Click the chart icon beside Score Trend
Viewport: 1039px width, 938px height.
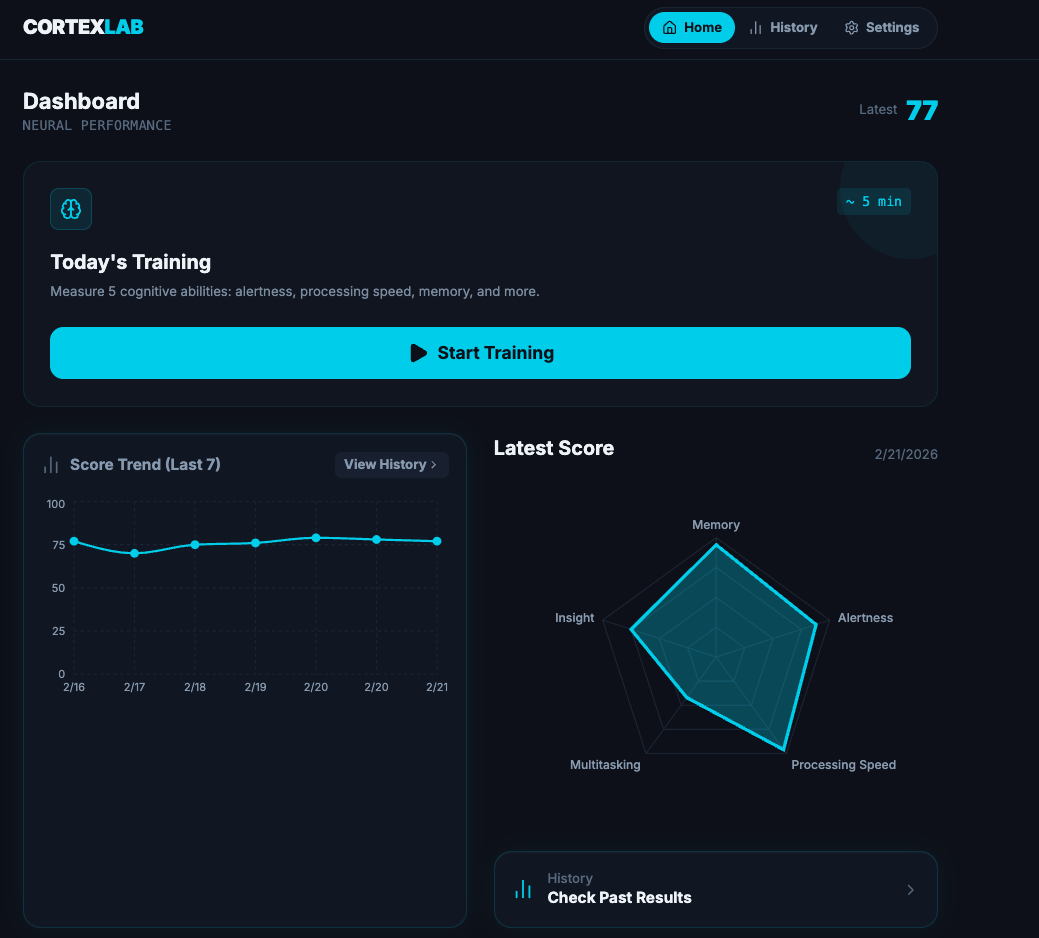tap(50, 464)
